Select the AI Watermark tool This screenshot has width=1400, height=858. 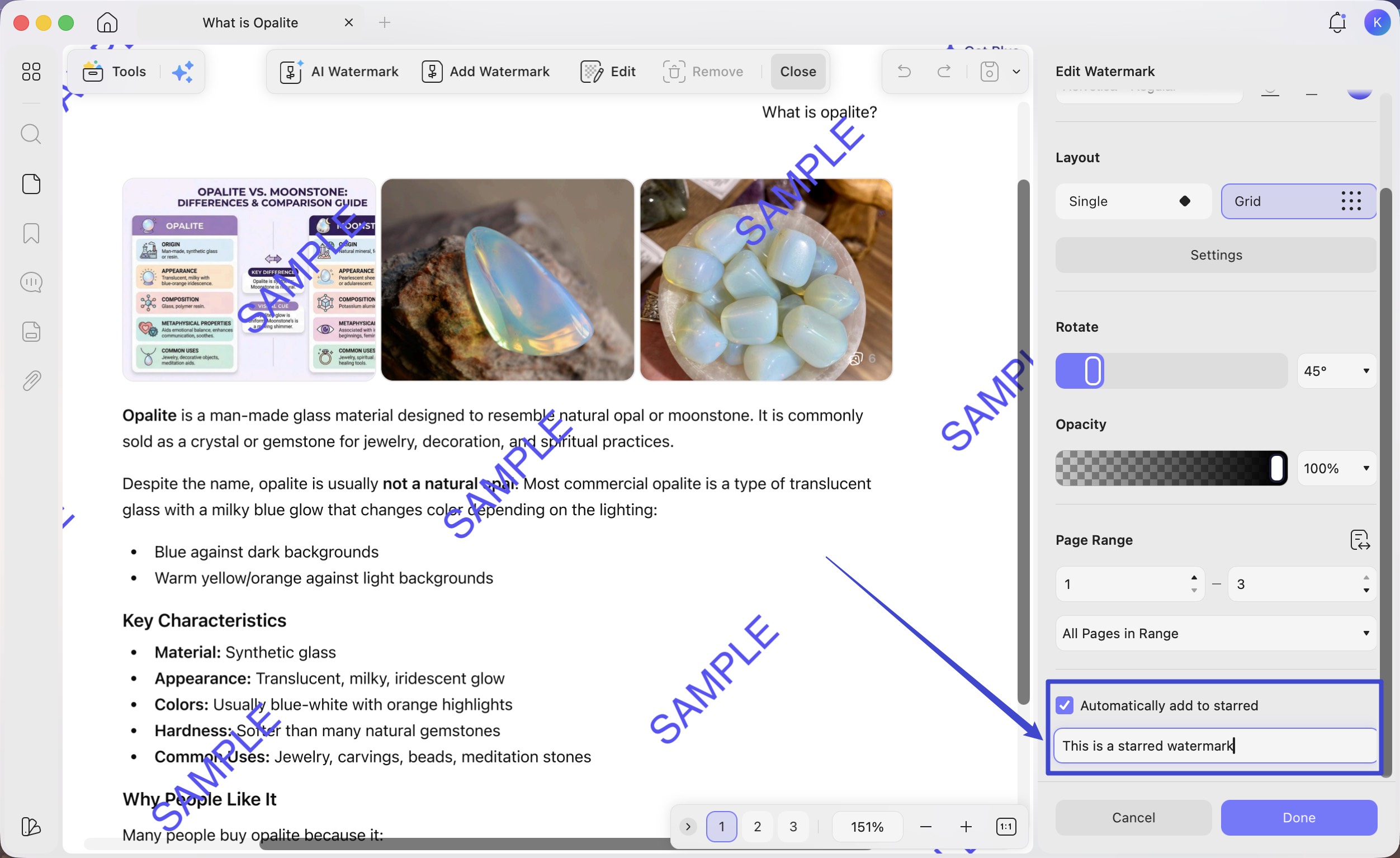click(339, 72)
